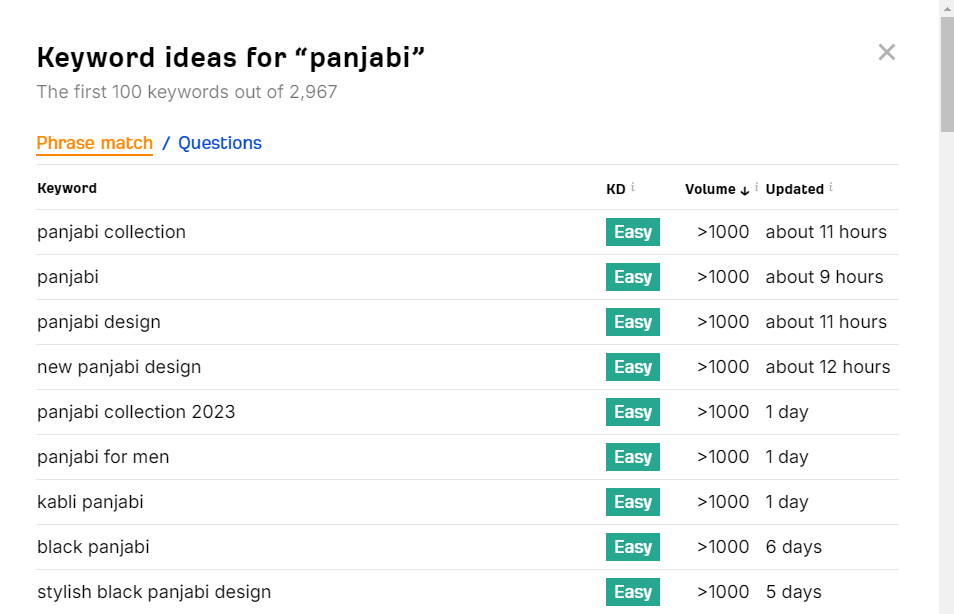Click the KD info icon
The image size is (954, 614).
(x=633, y=187)
